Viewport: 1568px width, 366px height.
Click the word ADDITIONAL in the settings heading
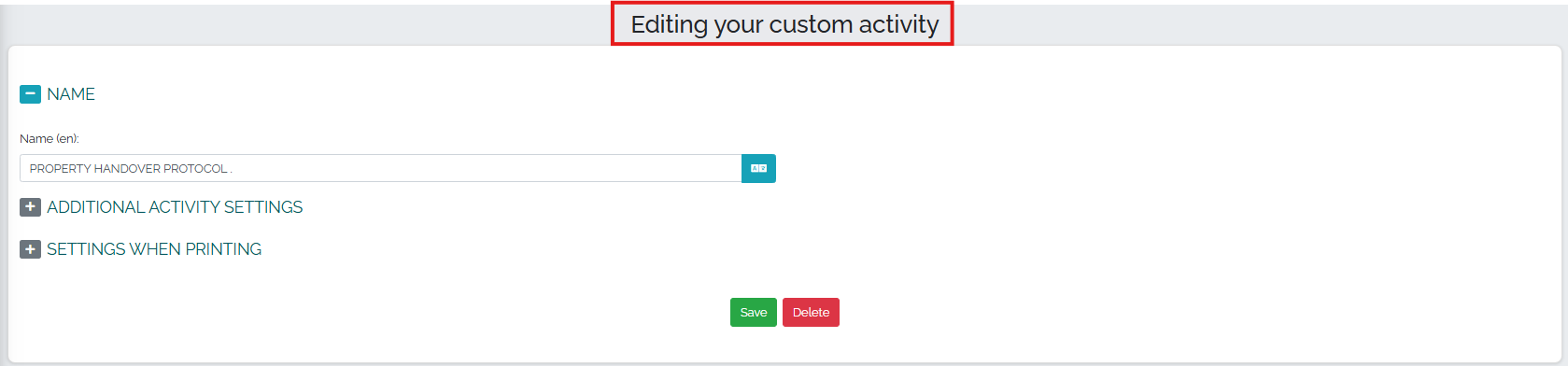(x=95, y=207)
